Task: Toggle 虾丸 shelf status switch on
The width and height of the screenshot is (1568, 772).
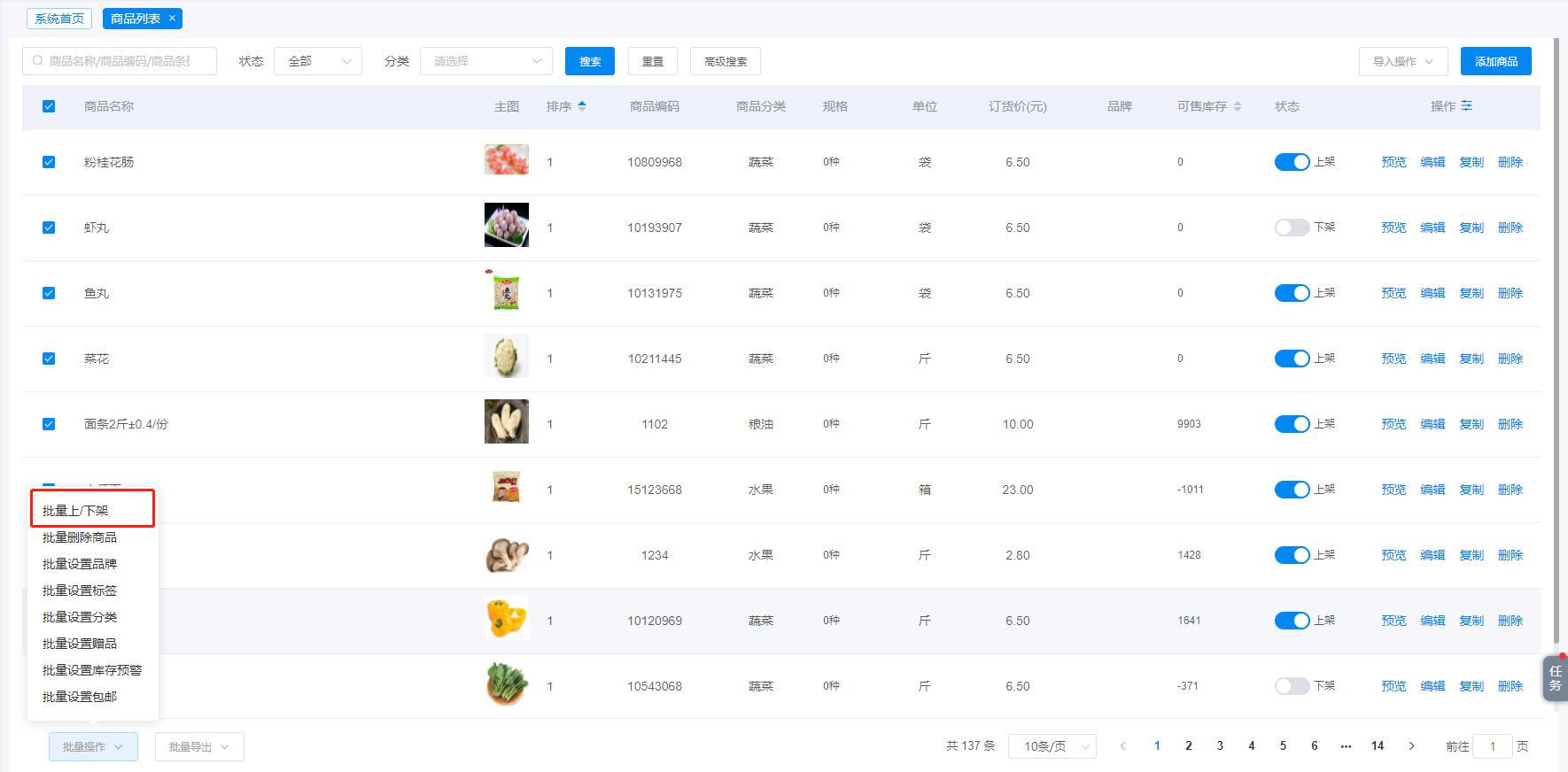Action: point(1292,228)
